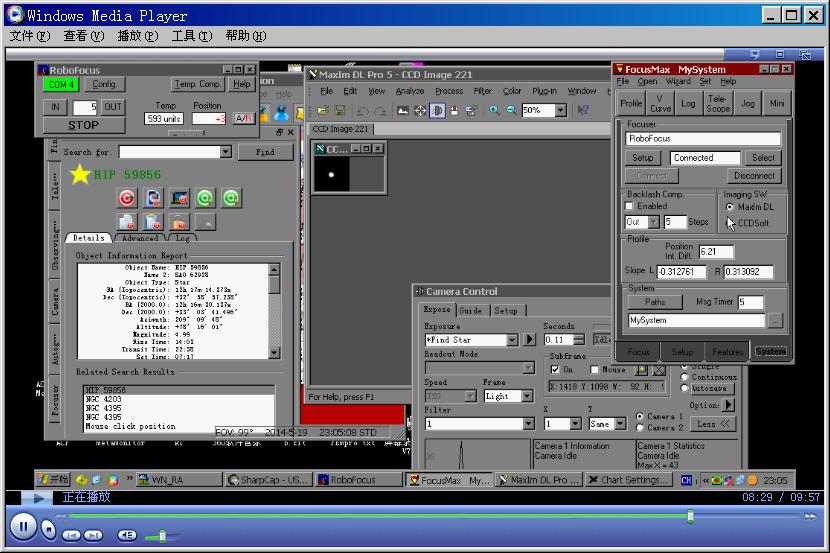This screenshot has width=830, height=553.
Task: Open the X binning dropdown
Action: (x=576, y=424)
